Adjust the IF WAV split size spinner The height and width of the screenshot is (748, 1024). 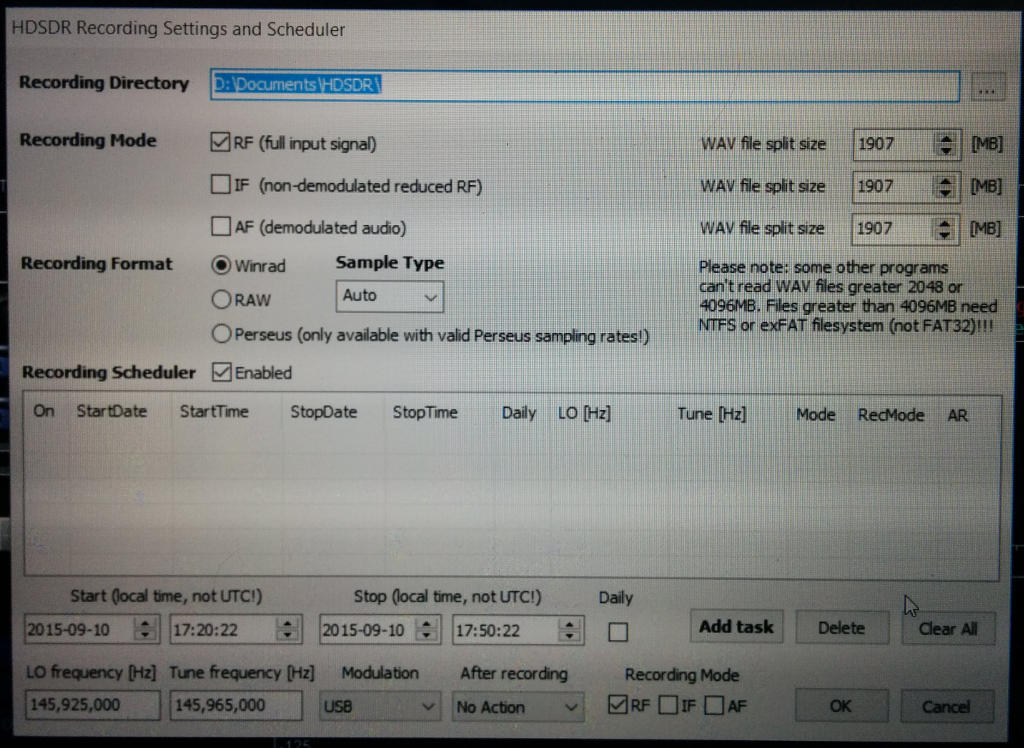[x=945, y=187]
